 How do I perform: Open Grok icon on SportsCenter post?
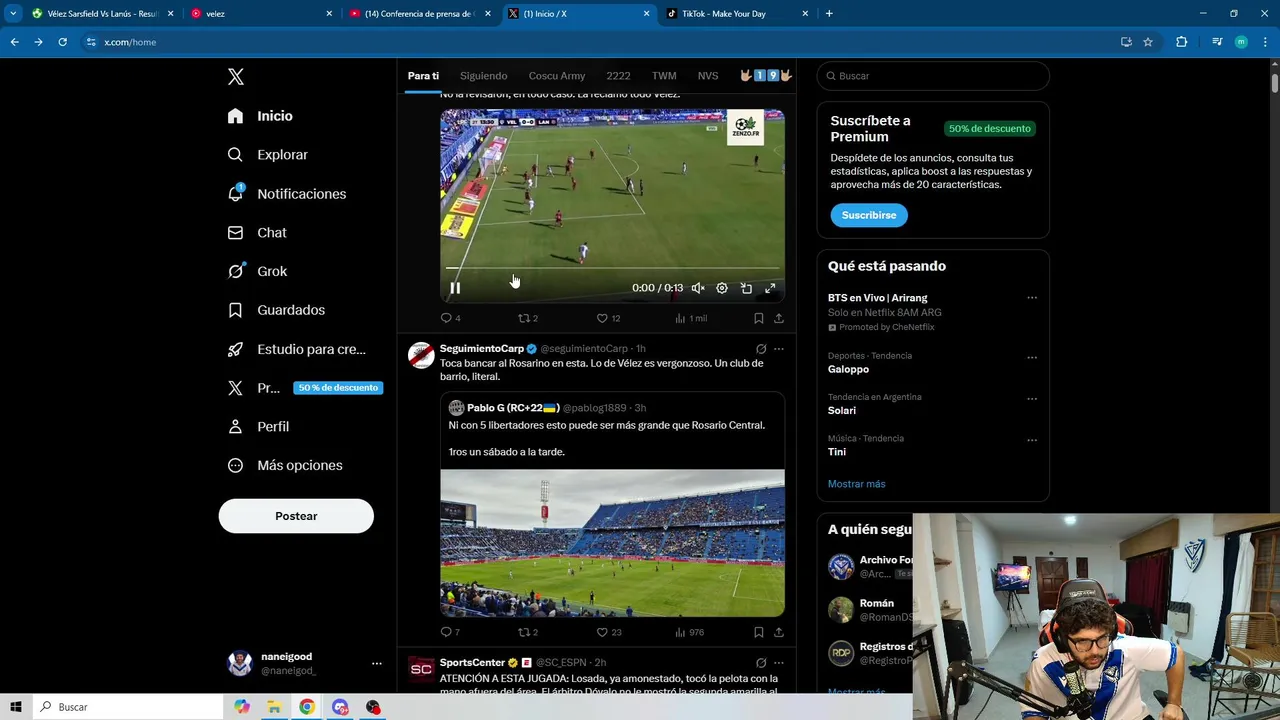761,663
